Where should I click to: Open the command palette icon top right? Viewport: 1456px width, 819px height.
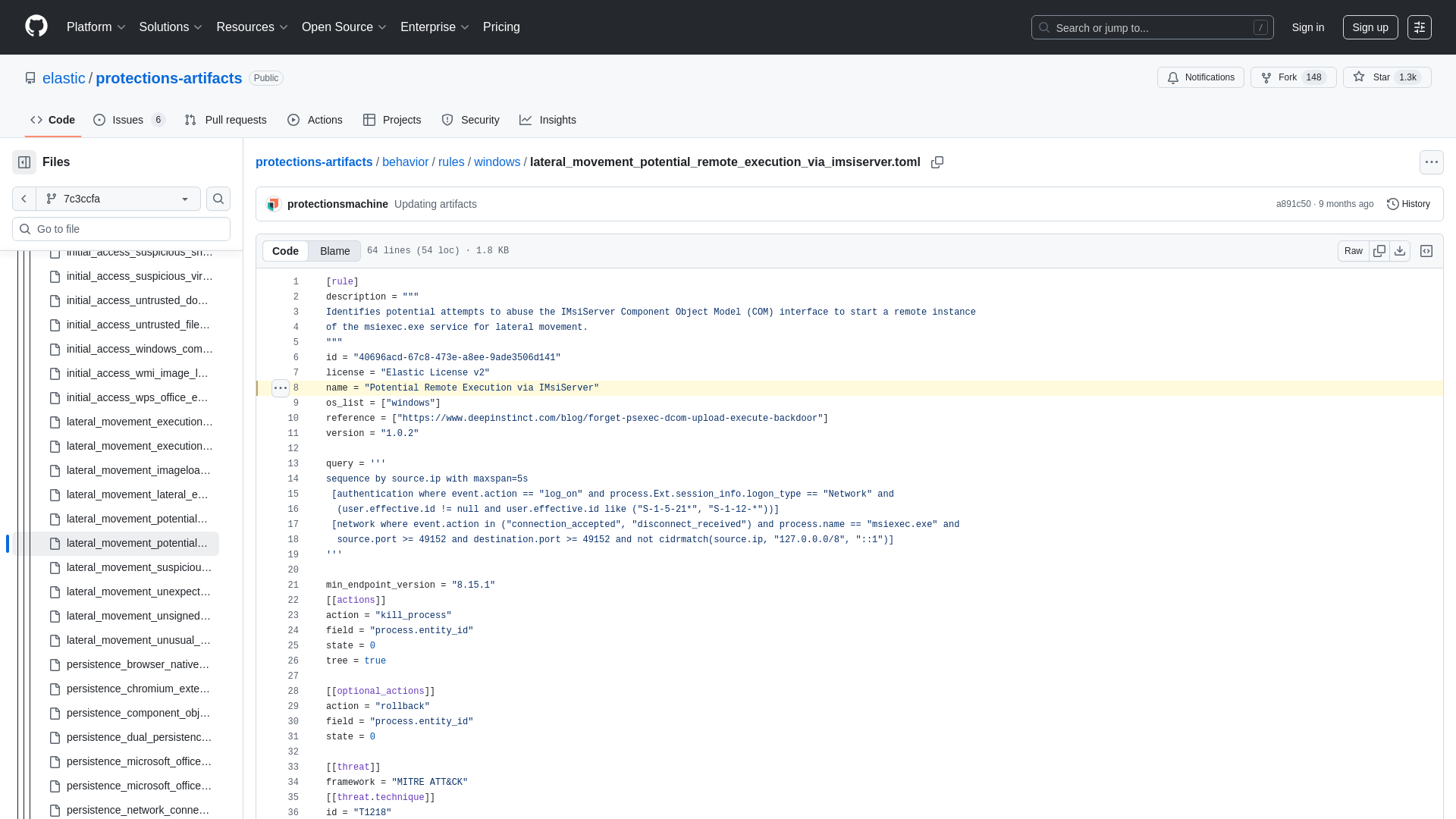[x=1420, y=27]
